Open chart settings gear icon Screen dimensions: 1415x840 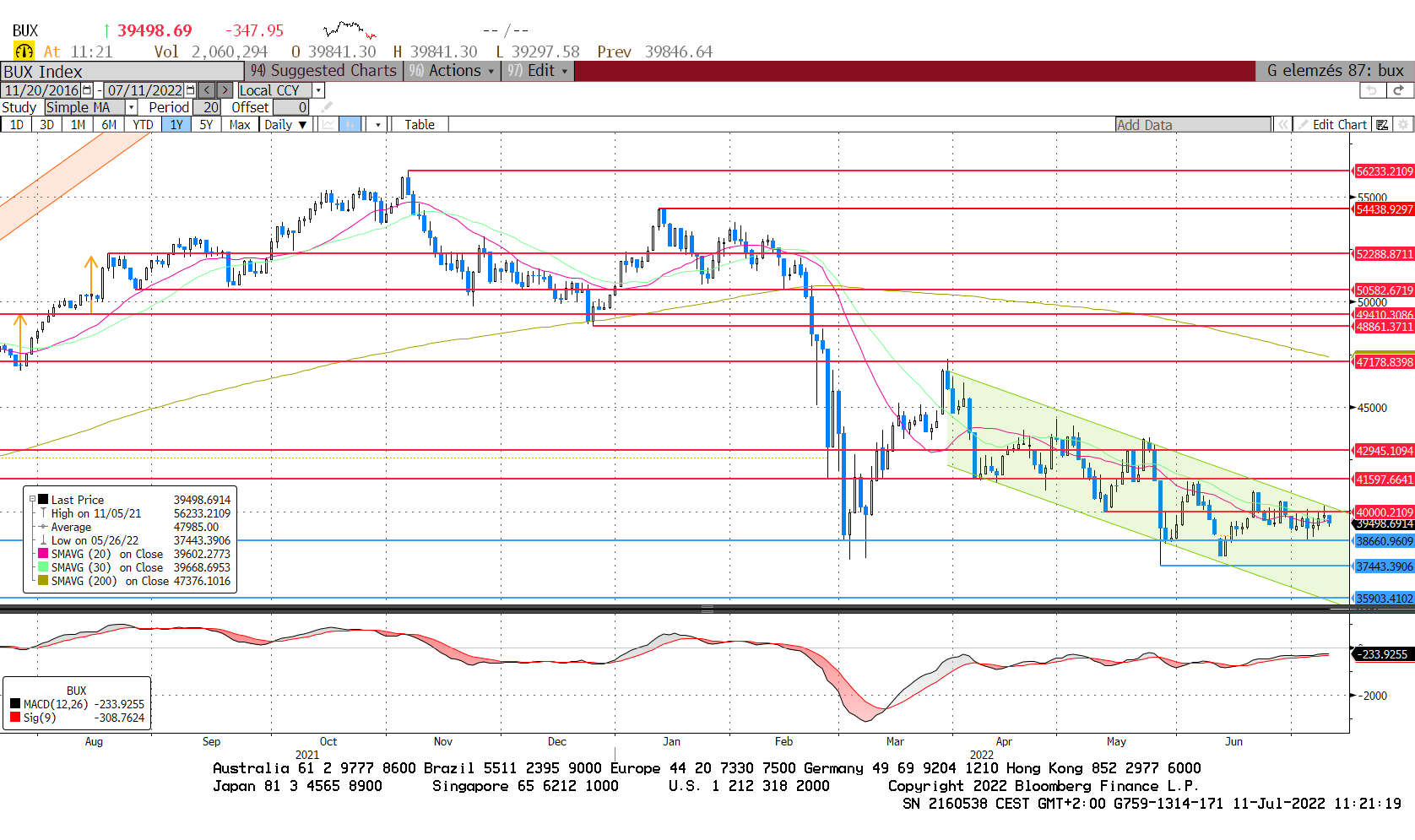pos(1403,125)
